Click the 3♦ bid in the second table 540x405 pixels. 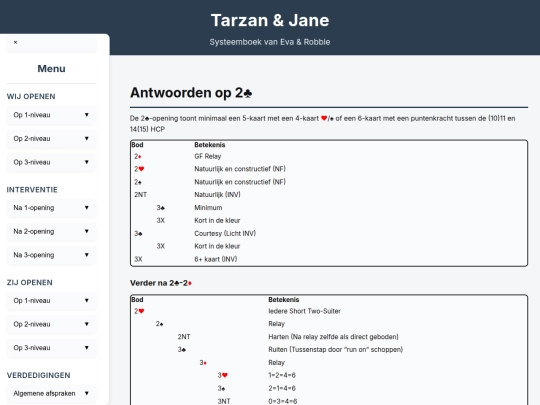(x=203, y=363)
